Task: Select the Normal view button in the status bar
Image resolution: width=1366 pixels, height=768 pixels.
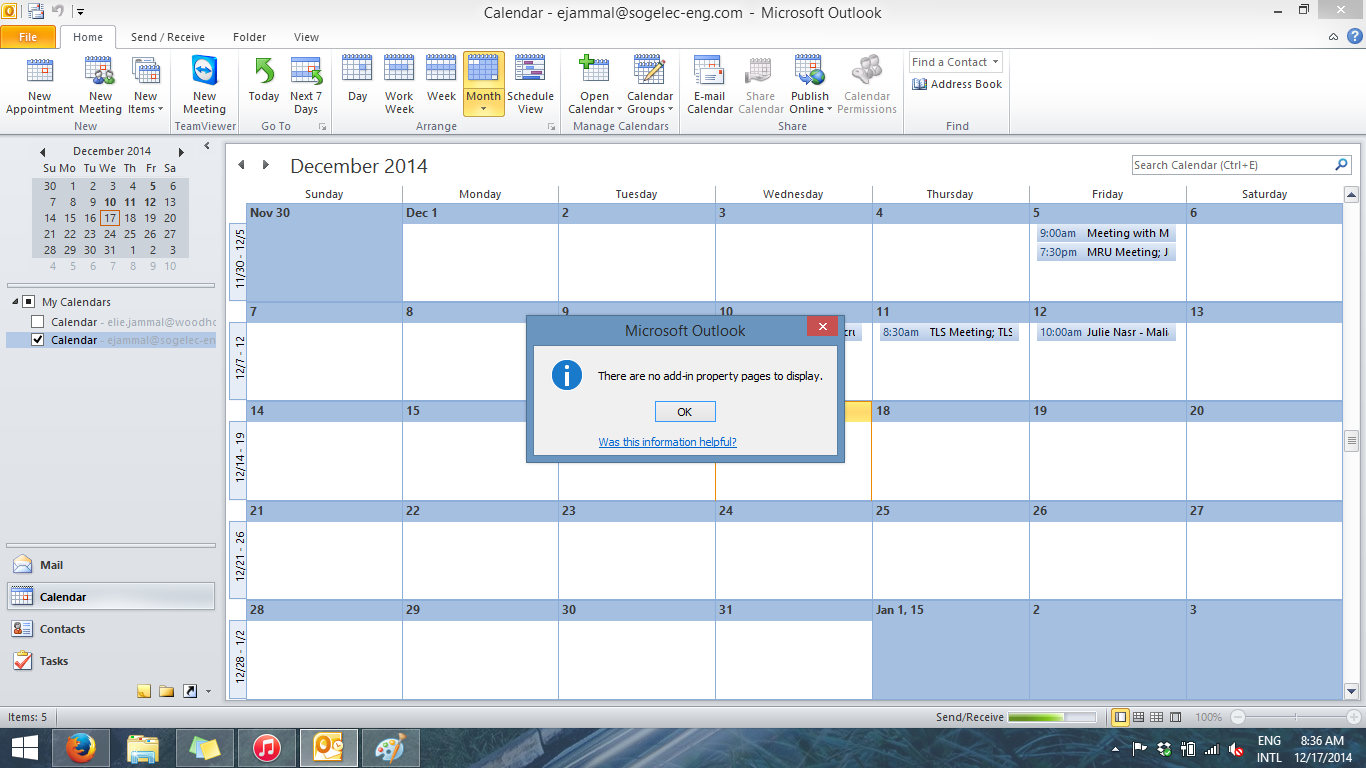Action: [1121, 717]
